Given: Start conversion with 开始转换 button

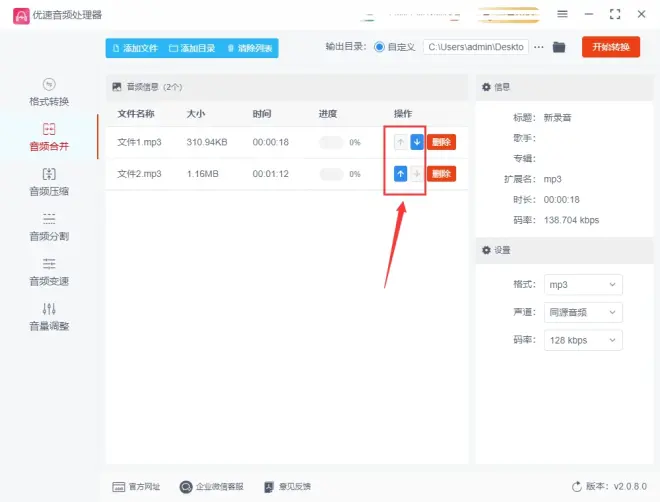Looking at the screenshot, I should point(611,47).
